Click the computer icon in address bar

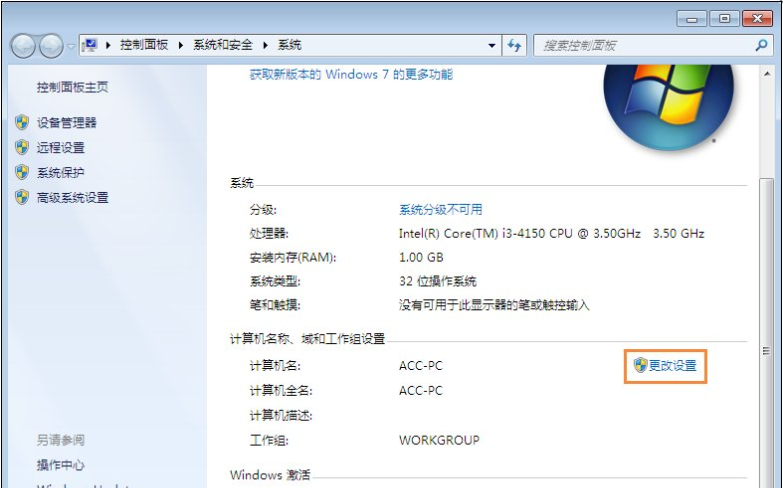point(90,45)
